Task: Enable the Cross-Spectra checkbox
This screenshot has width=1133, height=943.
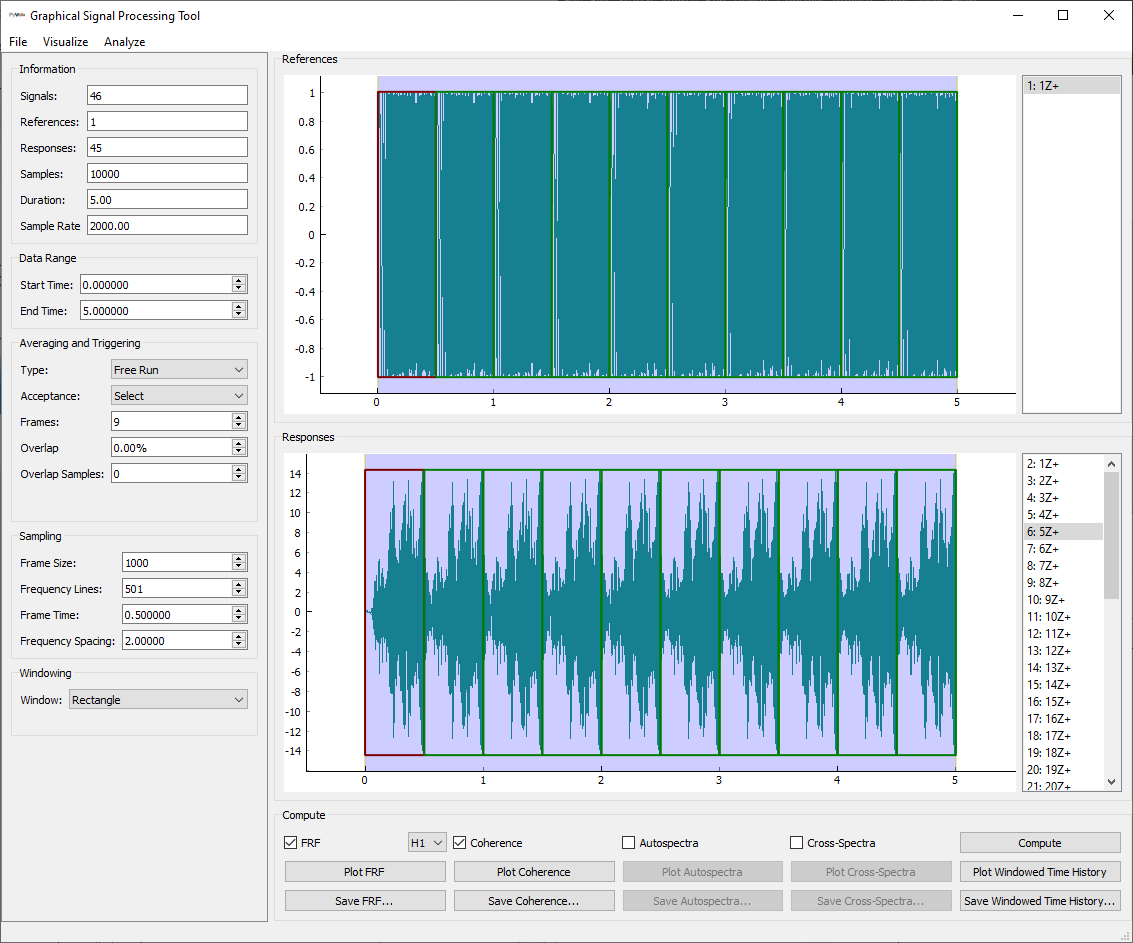Action: [x=797, y=843]
